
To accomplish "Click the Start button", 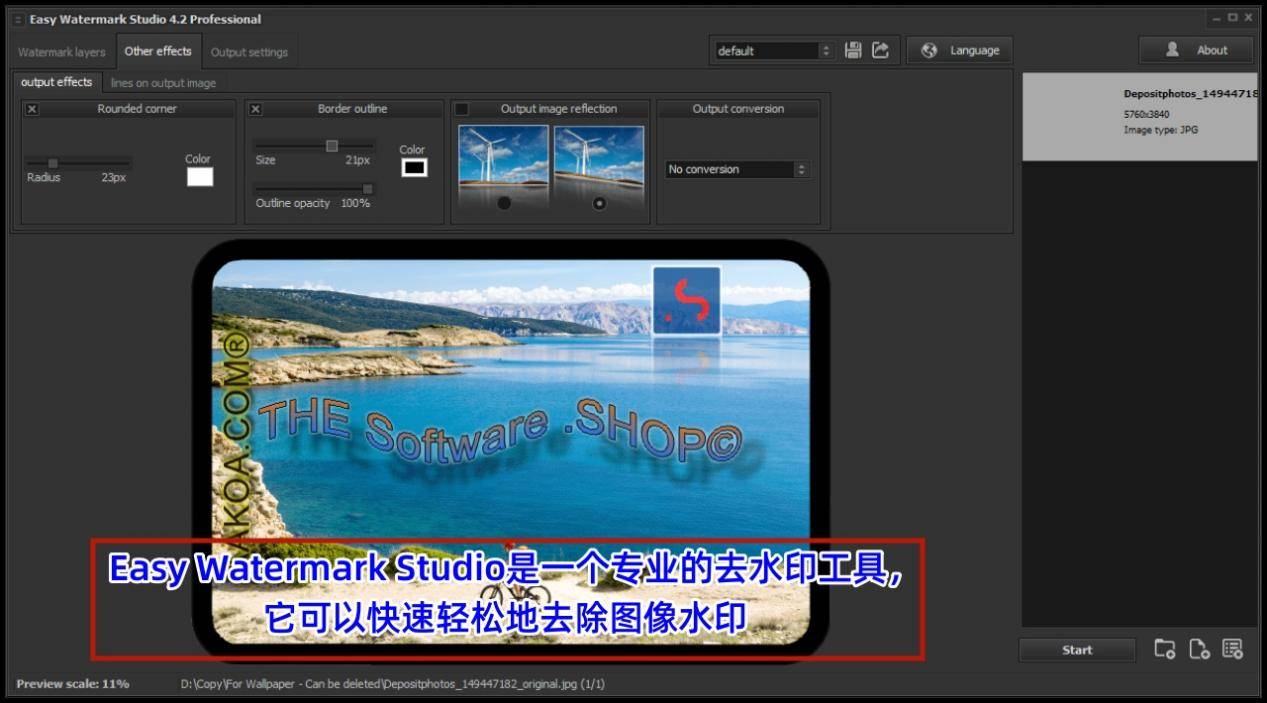I will pos(1077,650).
